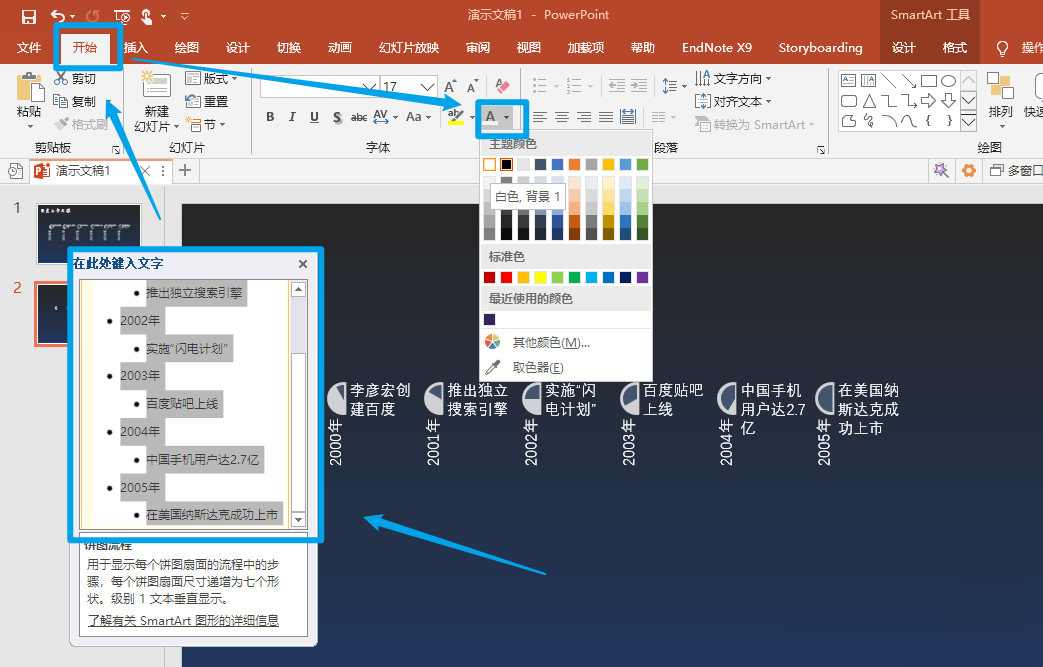Viewport: 1043px width, 667px height.
Task: Toggle Strikethrough abc formatting
Action: (x=359, y=117)
